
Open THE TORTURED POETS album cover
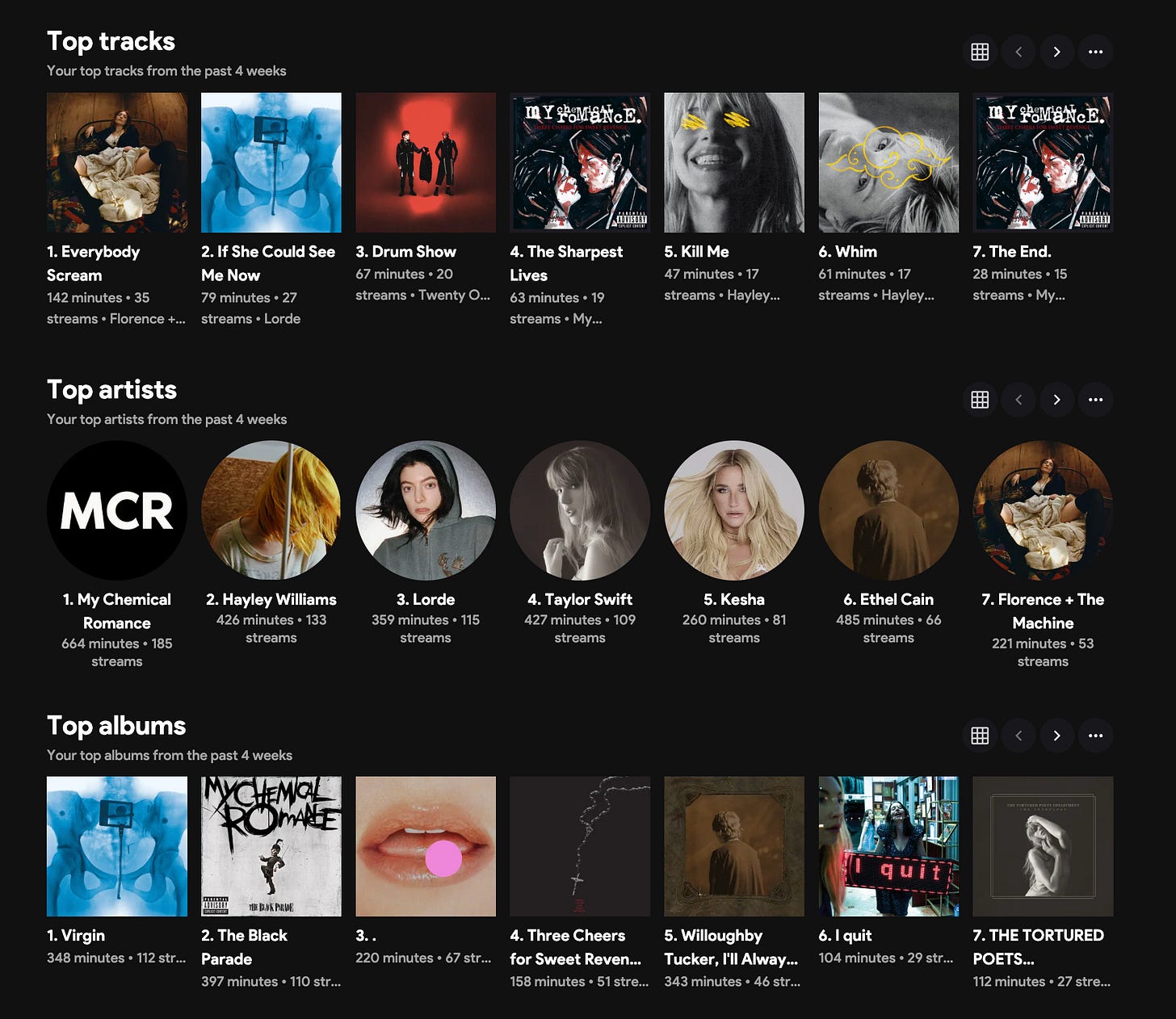[1043, 846]
